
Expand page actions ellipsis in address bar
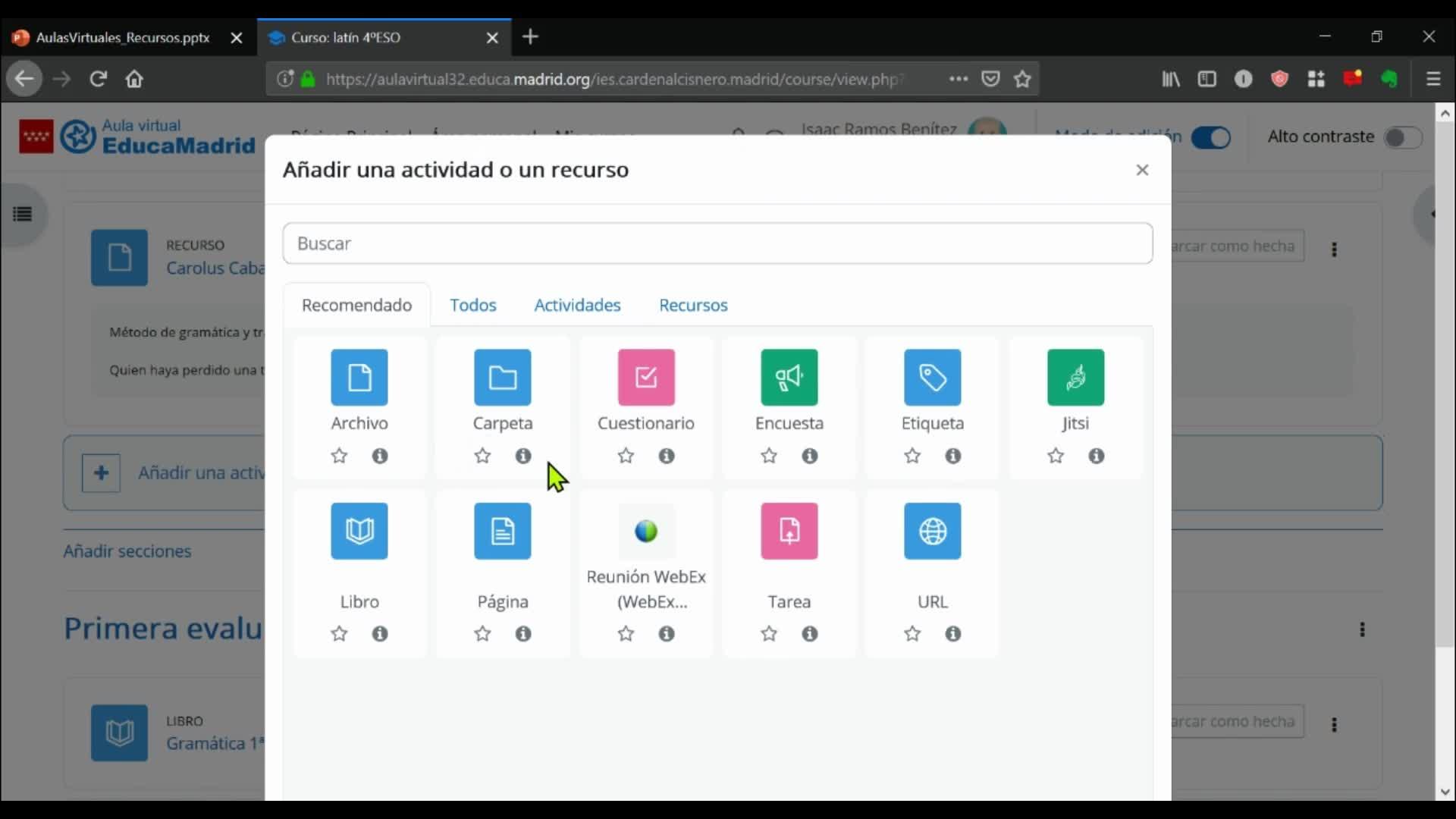pyautogui.click(x=958, y=79)
